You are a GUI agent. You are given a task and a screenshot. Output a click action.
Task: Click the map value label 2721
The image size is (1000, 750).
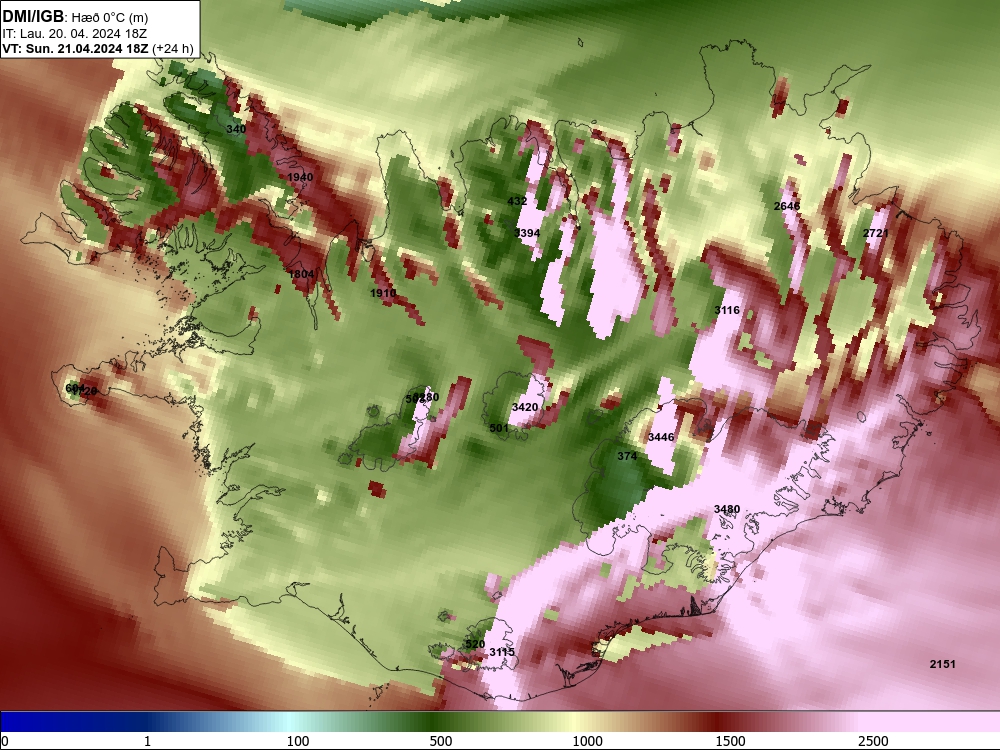876,233
